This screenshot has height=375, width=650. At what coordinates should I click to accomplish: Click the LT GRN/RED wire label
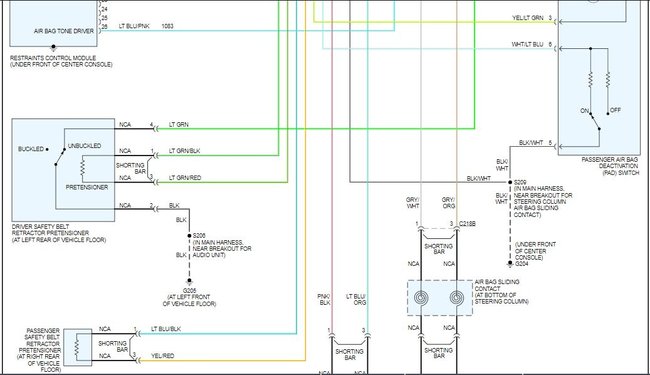point(185,178)
